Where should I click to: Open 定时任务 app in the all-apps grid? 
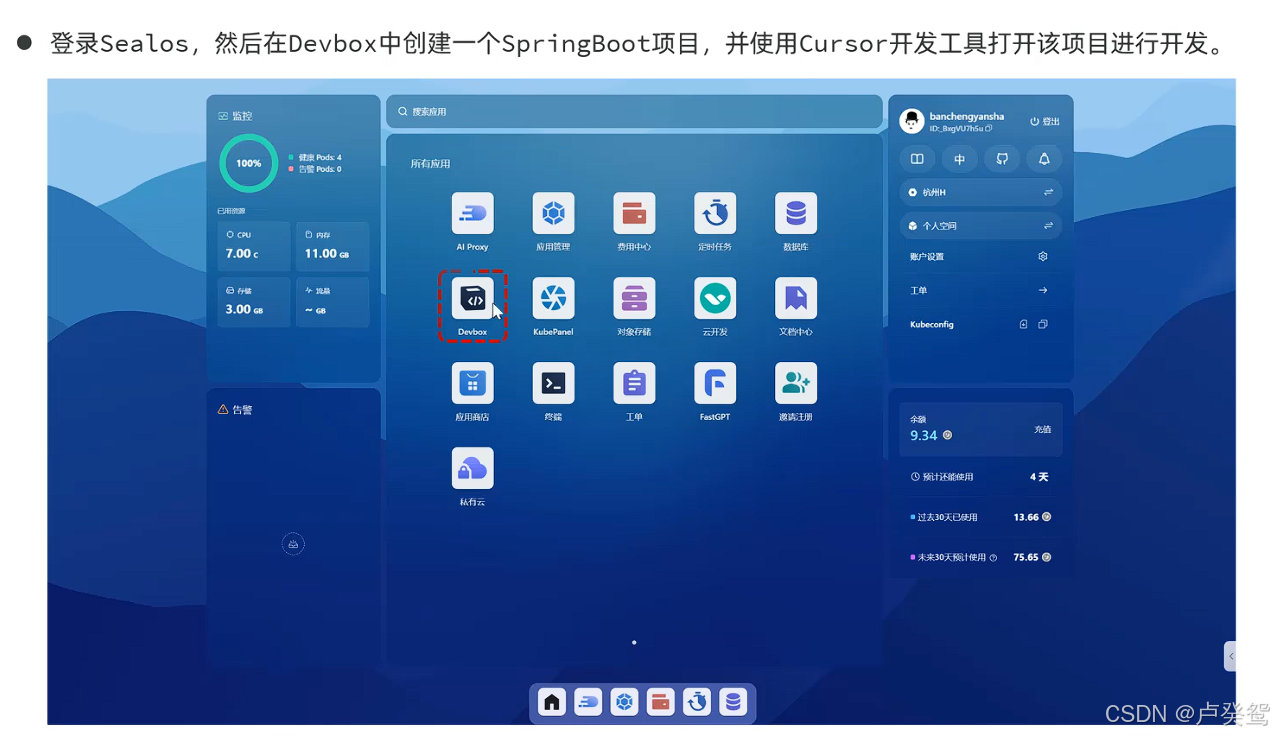(715, 213)
